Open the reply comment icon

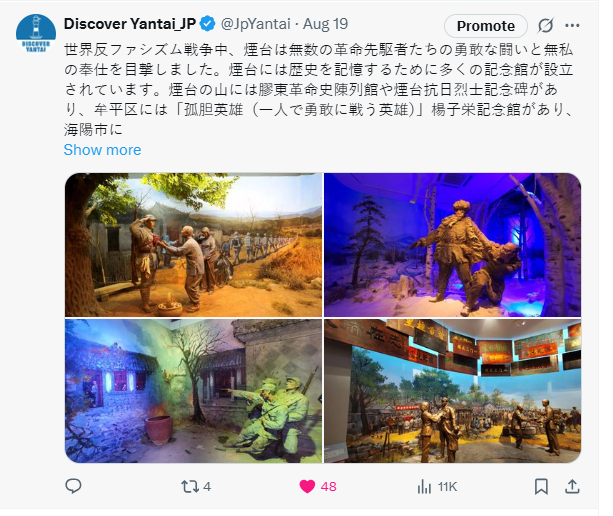tap(73, 486)
